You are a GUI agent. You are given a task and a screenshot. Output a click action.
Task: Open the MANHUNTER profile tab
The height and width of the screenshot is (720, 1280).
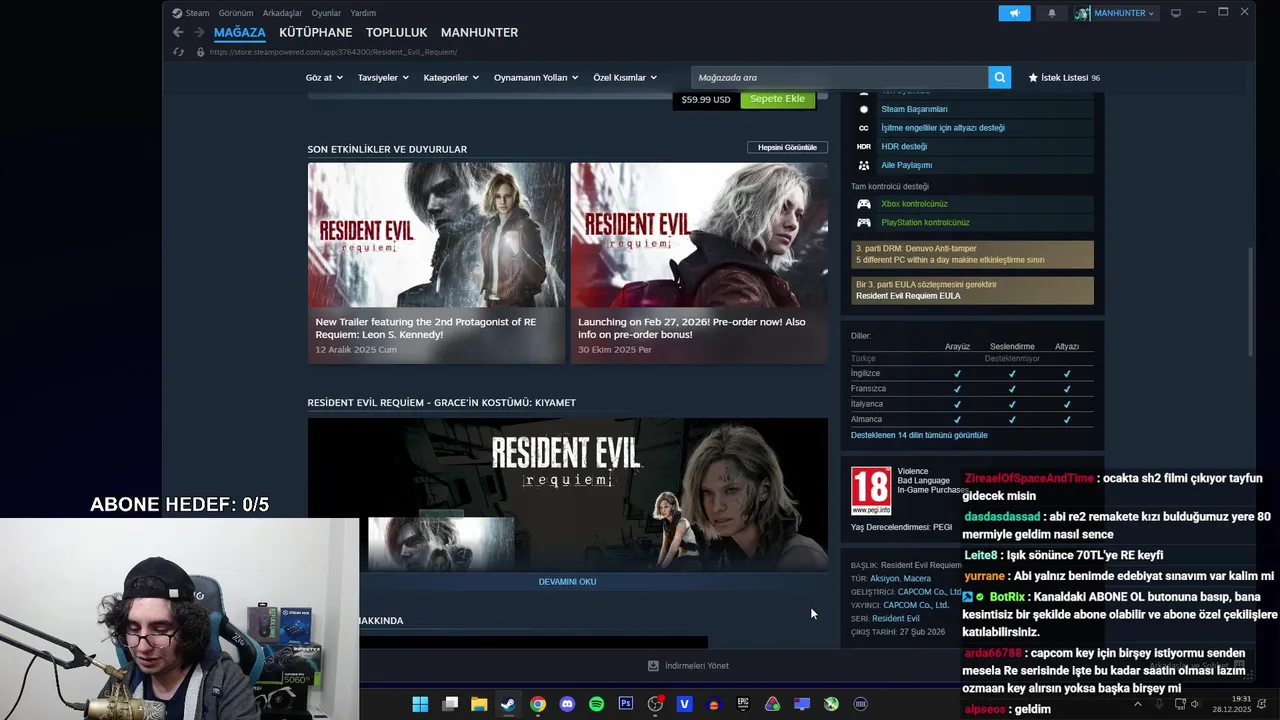[479, 32]
